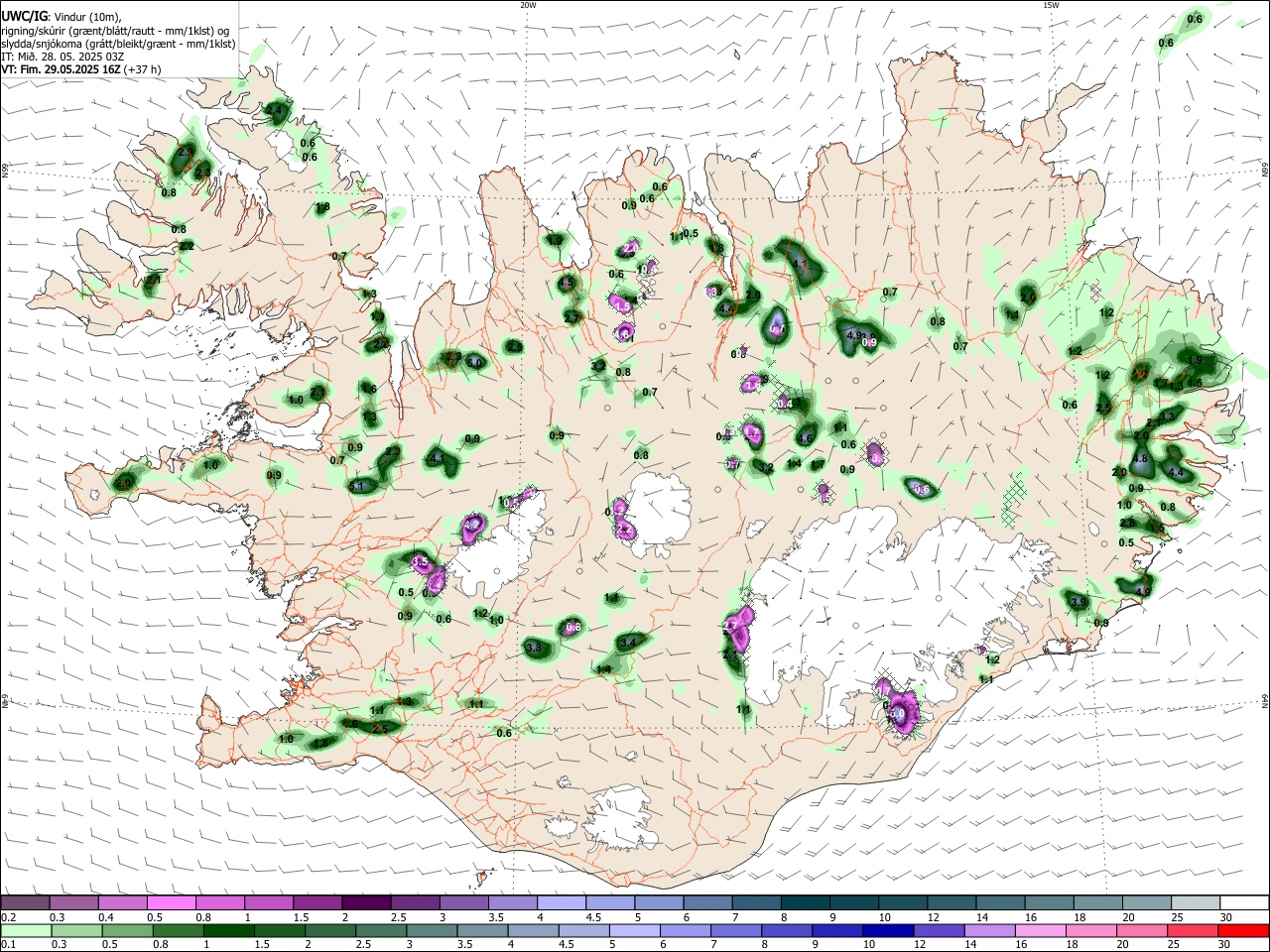This screenshot has width=1270, height=952.
Task: Pick the slate blue 6 swatch in upper legend
Action: [707, 902]
